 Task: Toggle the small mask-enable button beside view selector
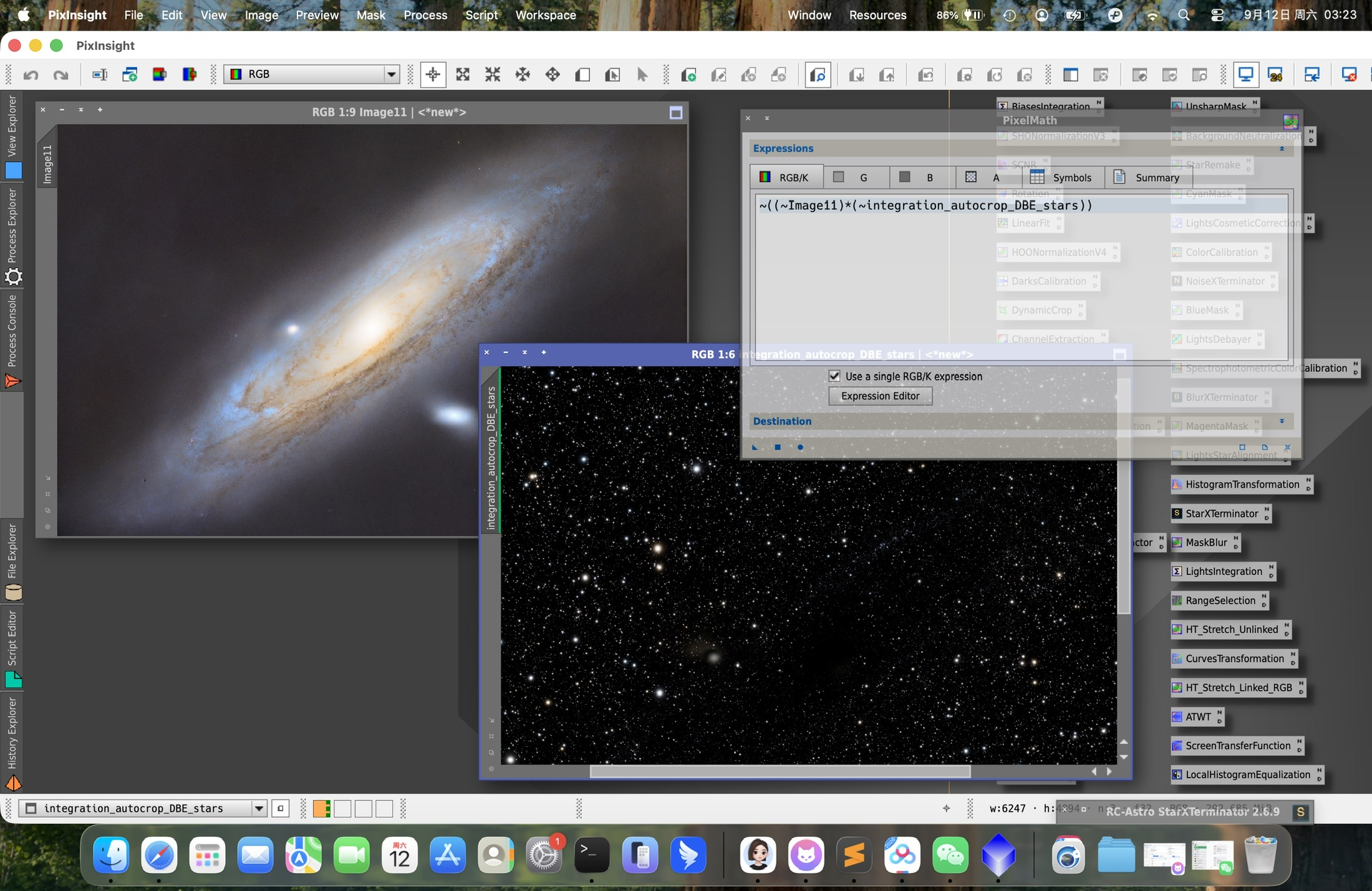tap(281, 809)
